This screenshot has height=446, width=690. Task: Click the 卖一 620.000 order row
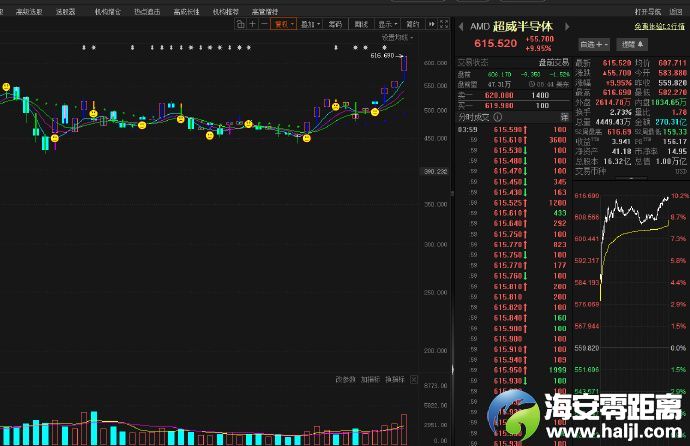(514, 95)
